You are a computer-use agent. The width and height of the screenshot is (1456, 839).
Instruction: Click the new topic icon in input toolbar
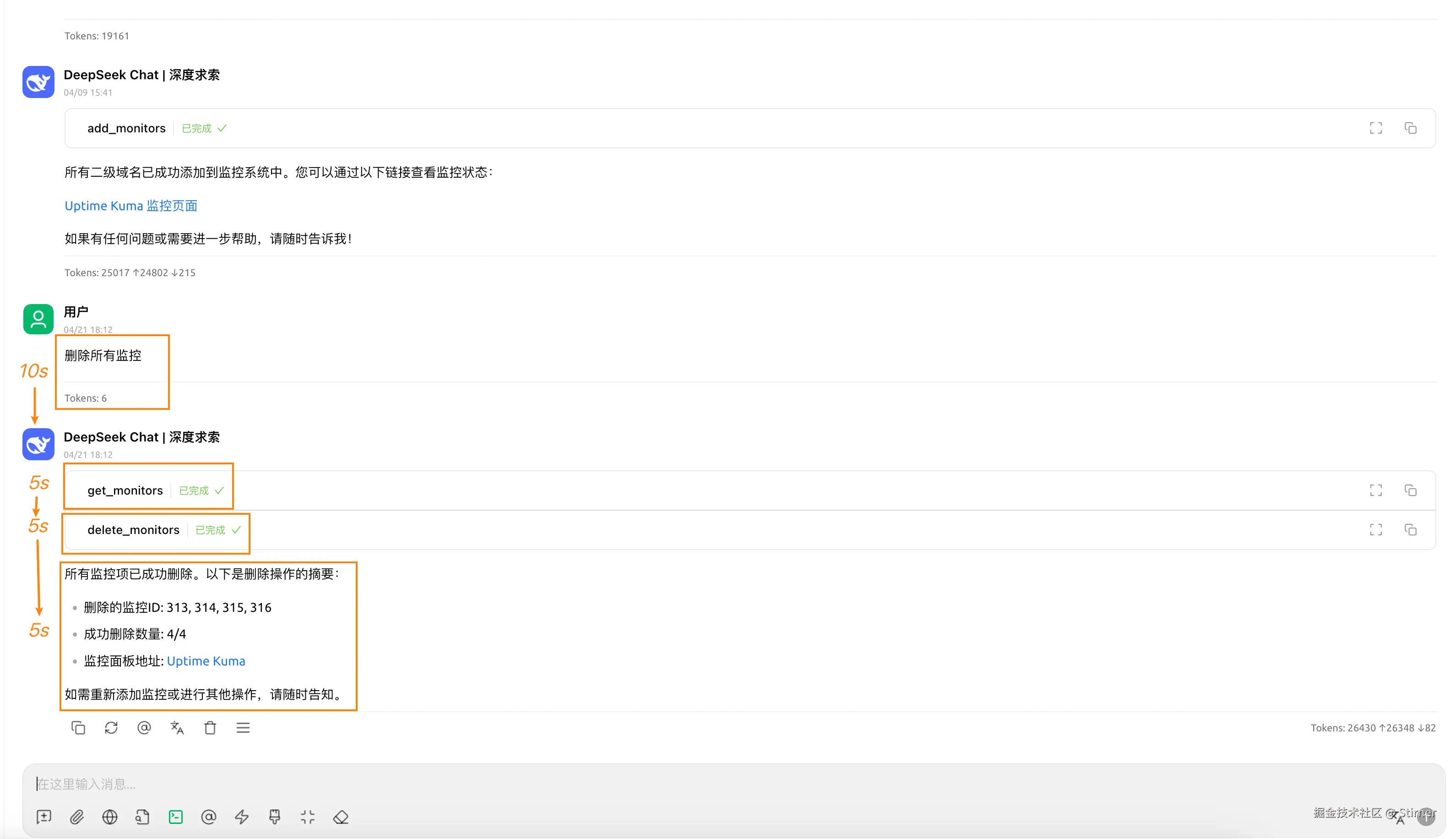44,817
